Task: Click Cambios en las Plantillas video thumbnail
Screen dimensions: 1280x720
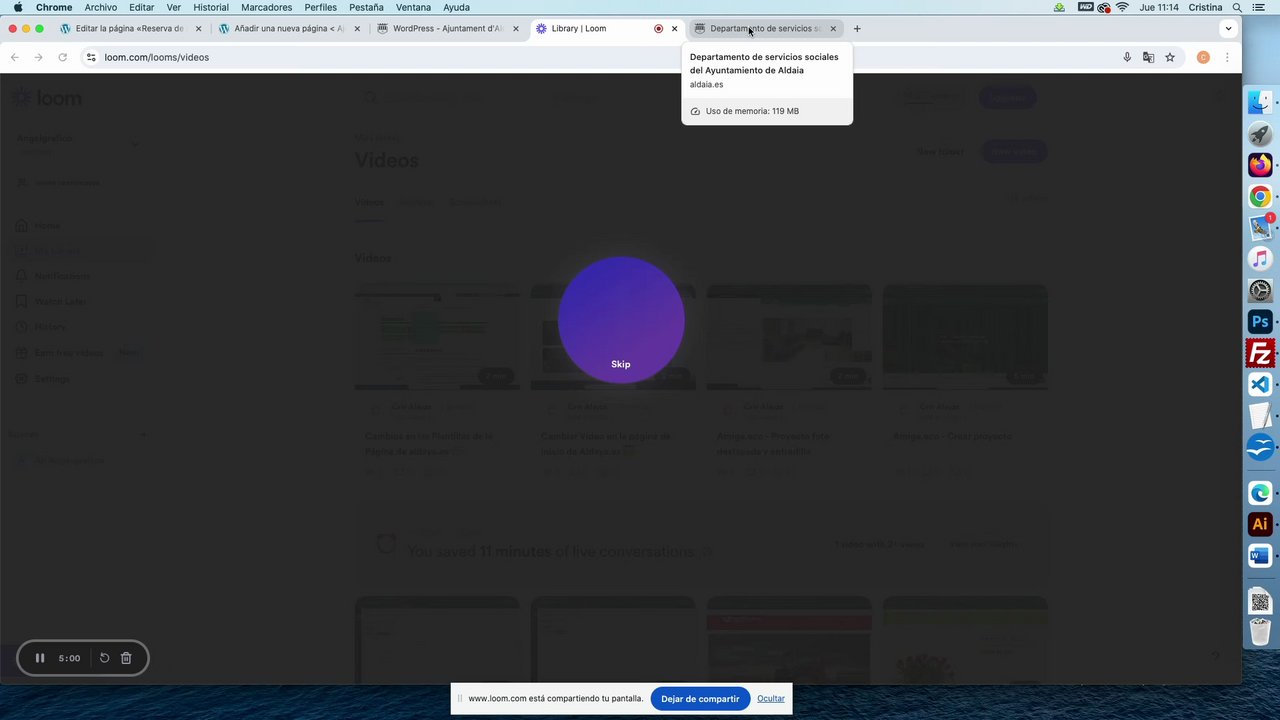Action: coord(437,338)
